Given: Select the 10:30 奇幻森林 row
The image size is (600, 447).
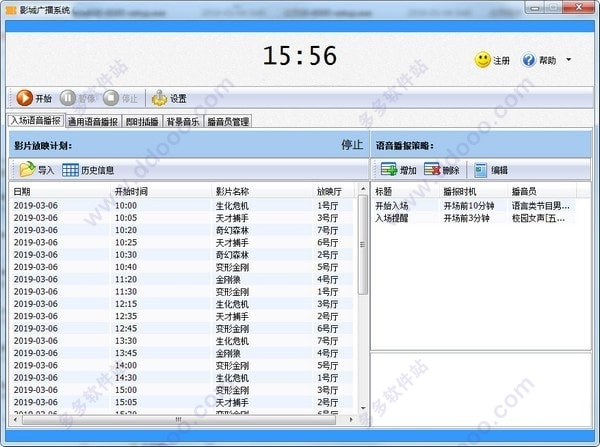Looking at the screenshot, I should (x=182, y=254).
